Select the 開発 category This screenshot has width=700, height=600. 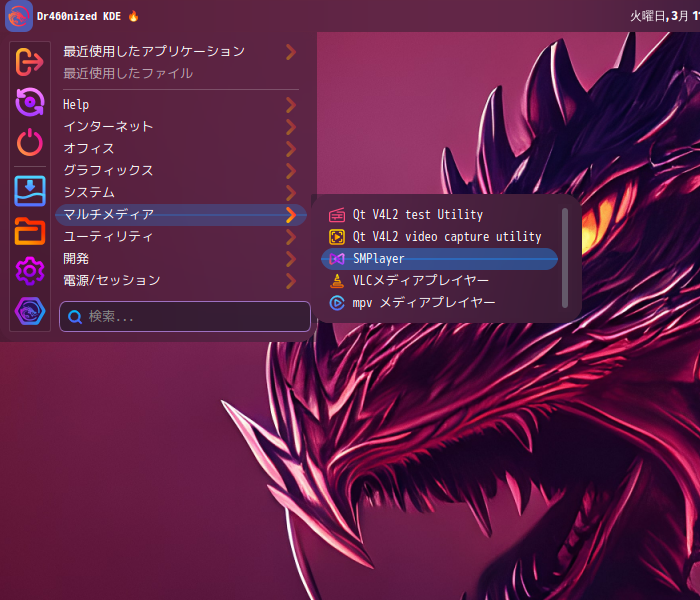[181, 258]
